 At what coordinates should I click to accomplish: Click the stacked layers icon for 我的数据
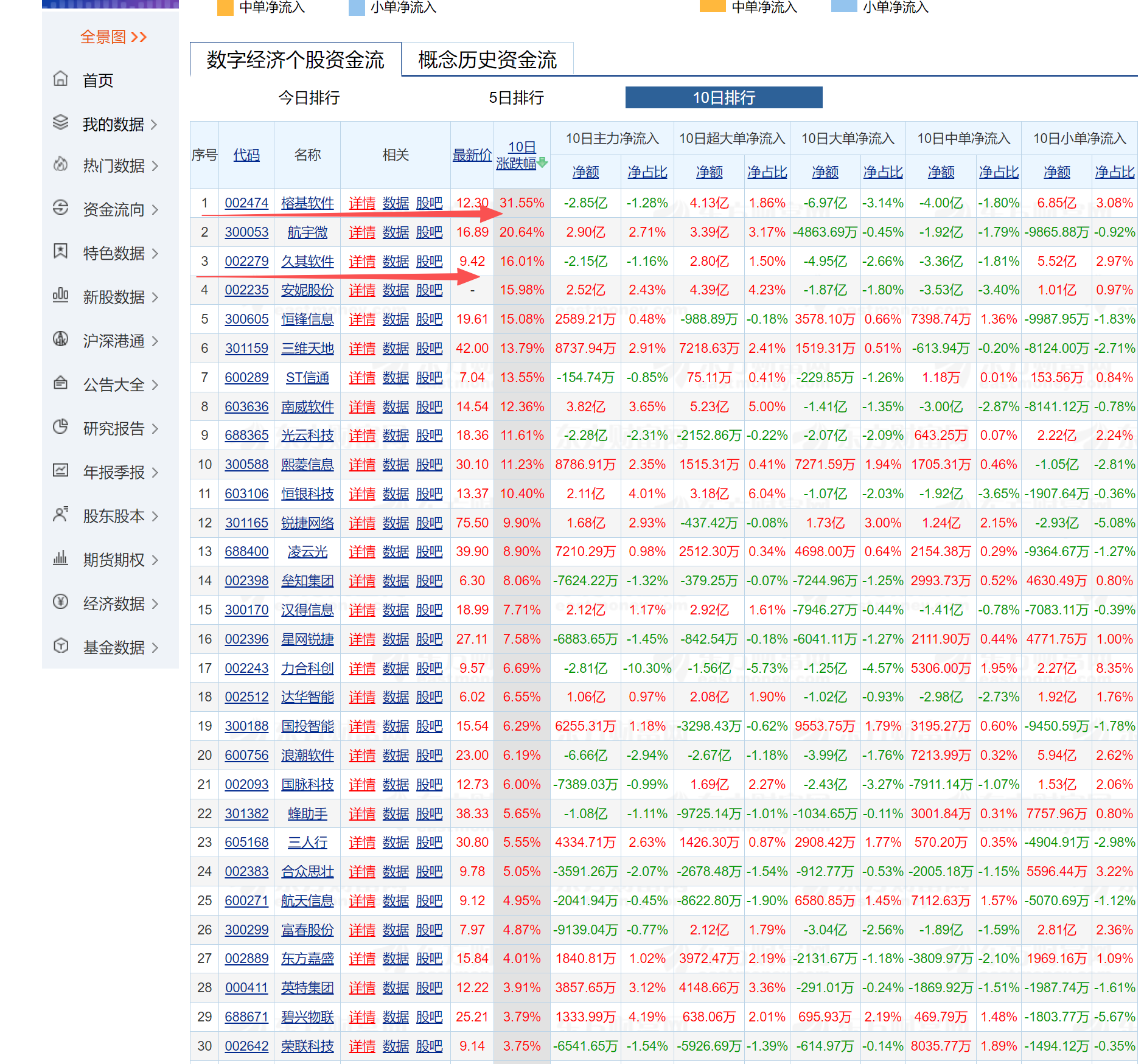tap(60, 122)
